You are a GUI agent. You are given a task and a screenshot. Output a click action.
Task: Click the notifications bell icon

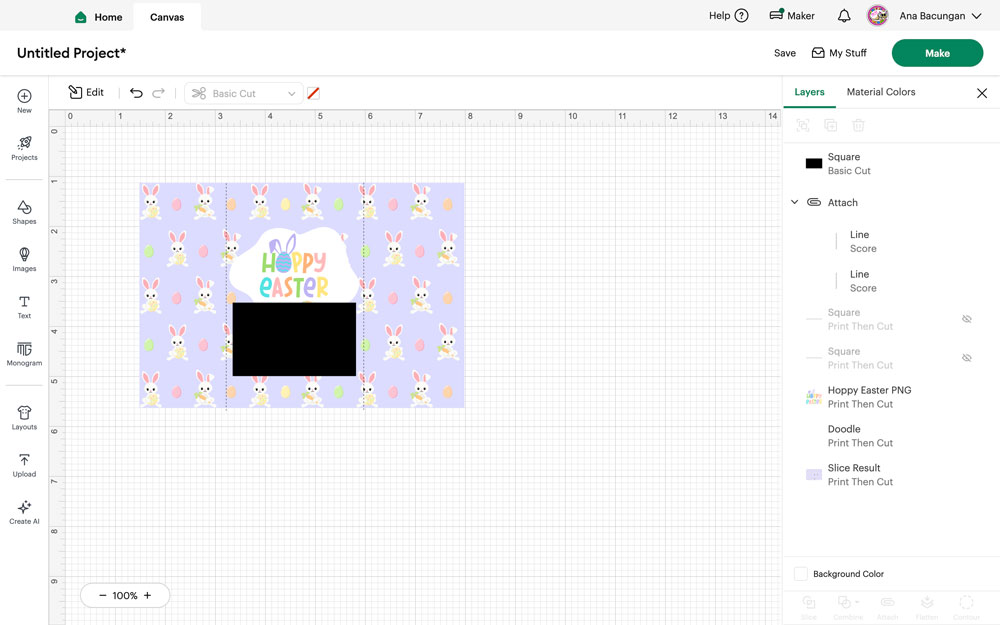pyautogui.click(x=844, y=16)
